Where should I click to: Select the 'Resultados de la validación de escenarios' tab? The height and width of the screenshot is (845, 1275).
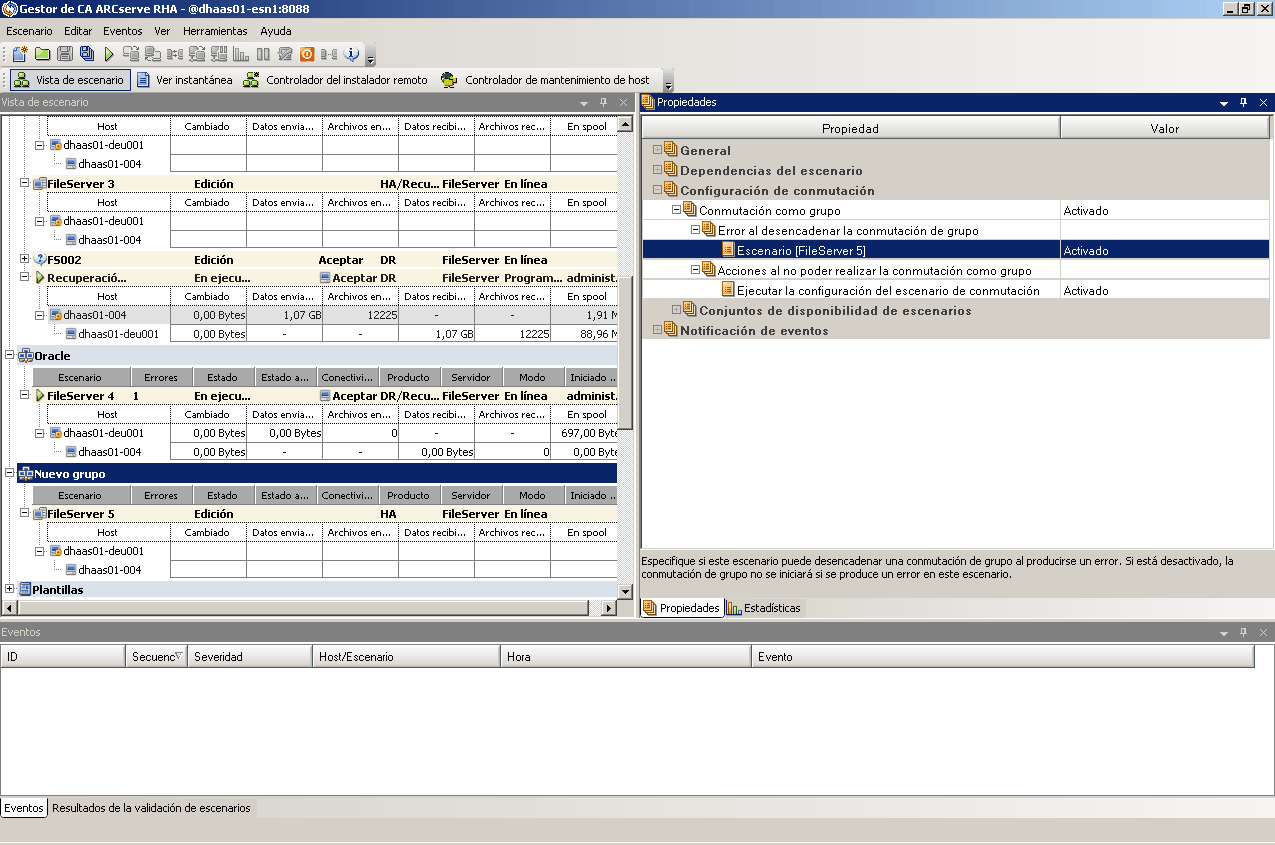tap(150, 808)
